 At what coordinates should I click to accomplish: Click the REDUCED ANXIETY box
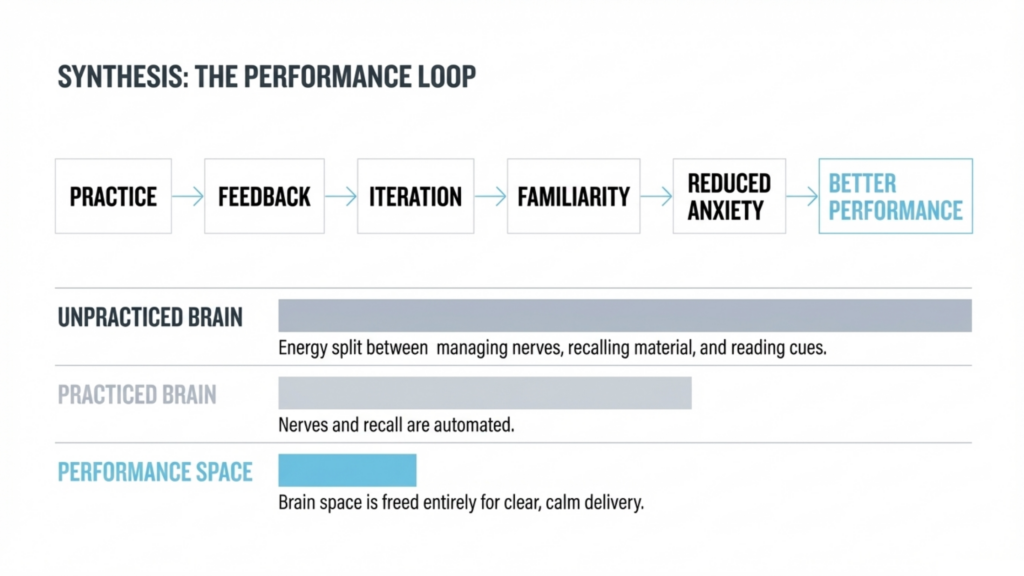tap(729, 196)
